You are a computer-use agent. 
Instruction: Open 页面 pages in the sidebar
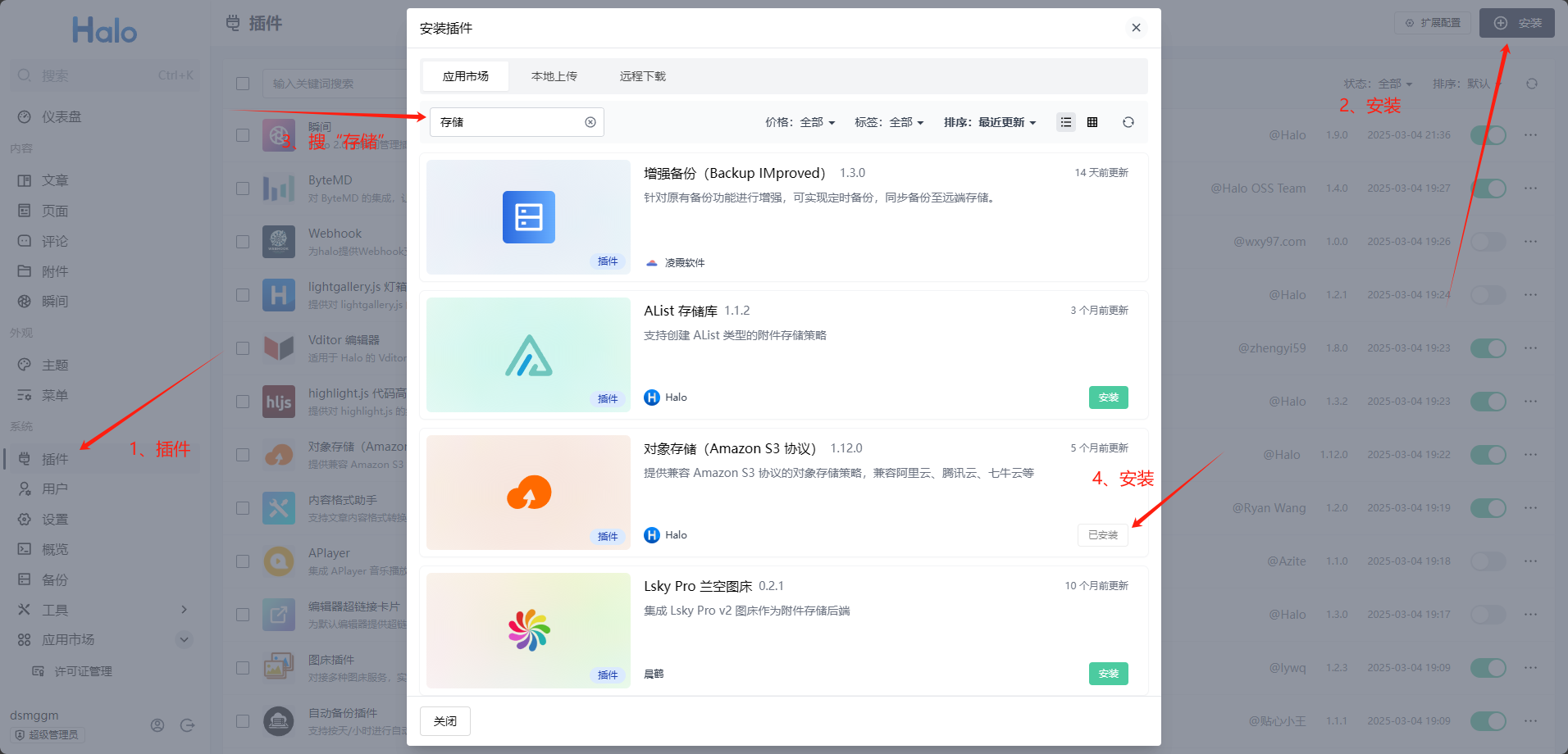pos(103,211)
